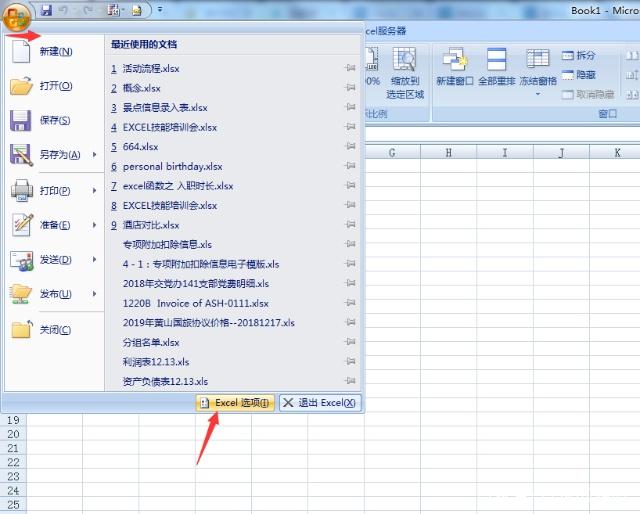This screenshot has height=514, width=640.
Task: Choose 打开(O) from the Office menu
Action: point(55,86)
